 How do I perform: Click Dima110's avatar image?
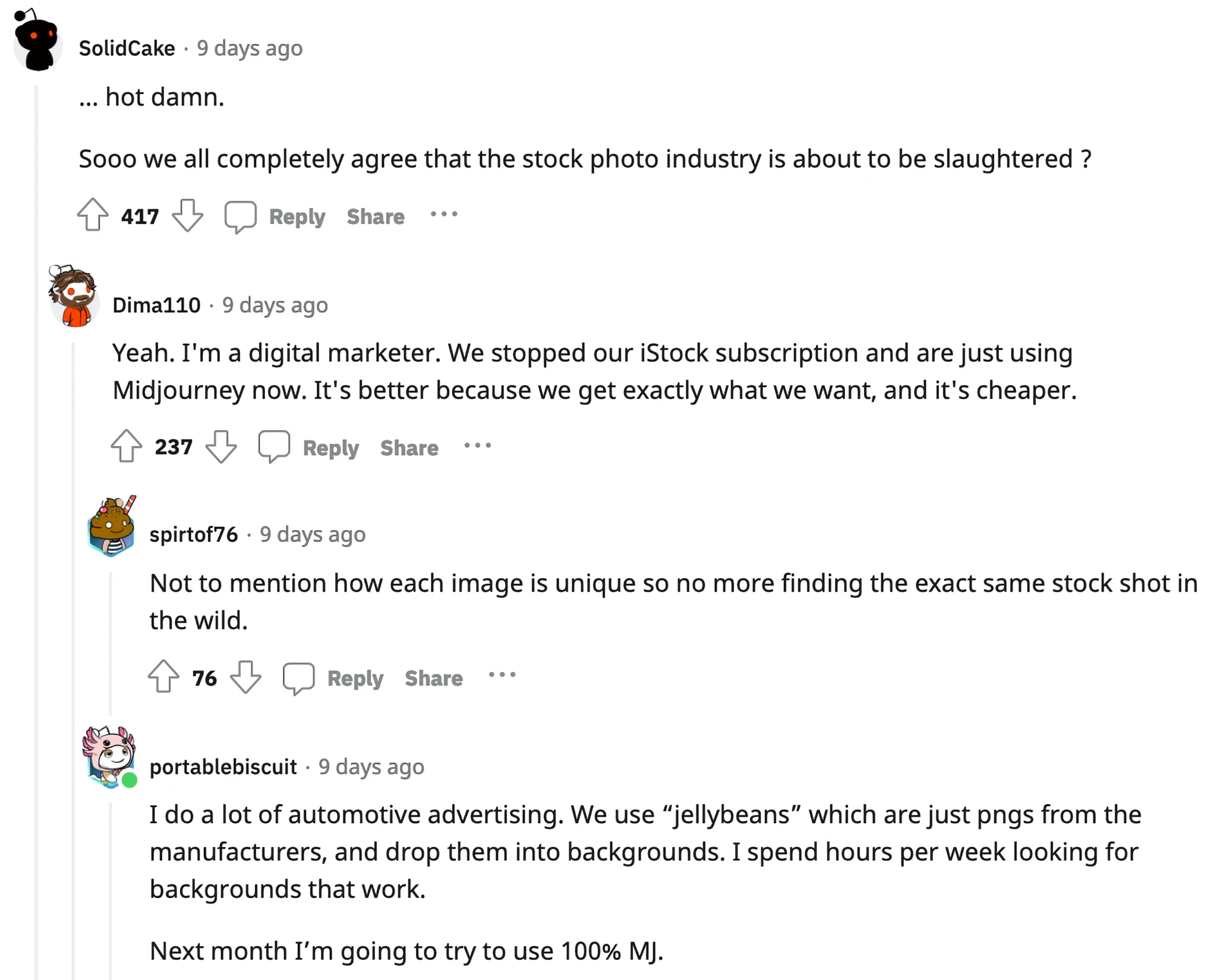[74, 296]
